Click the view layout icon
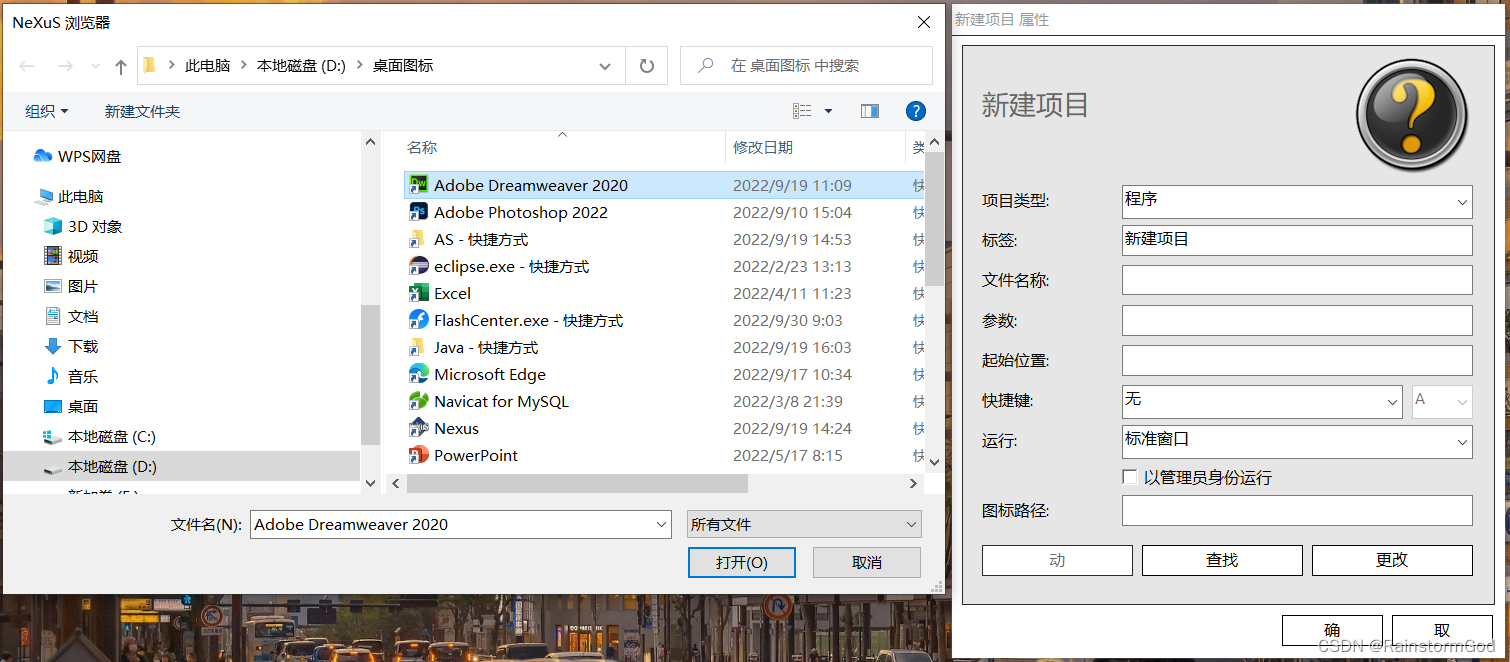This screenshot has width=1510, height=662. tap(802, 111)
